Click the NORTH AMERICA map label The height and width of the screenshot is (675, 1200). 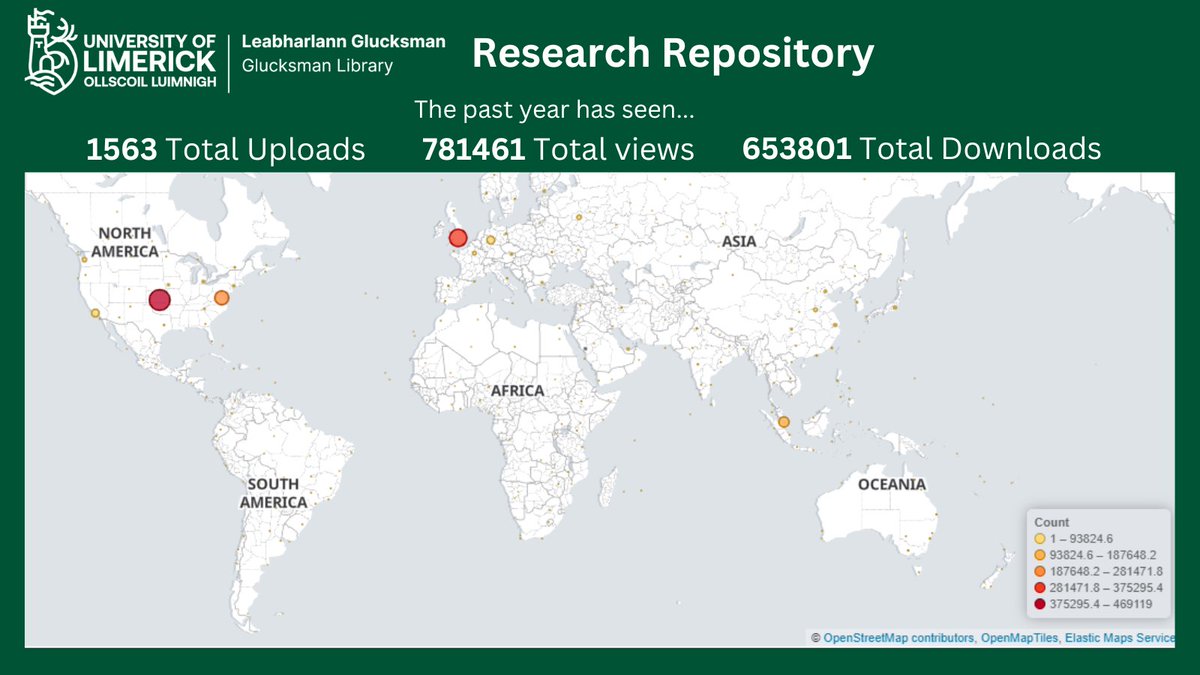pos(126,242)
